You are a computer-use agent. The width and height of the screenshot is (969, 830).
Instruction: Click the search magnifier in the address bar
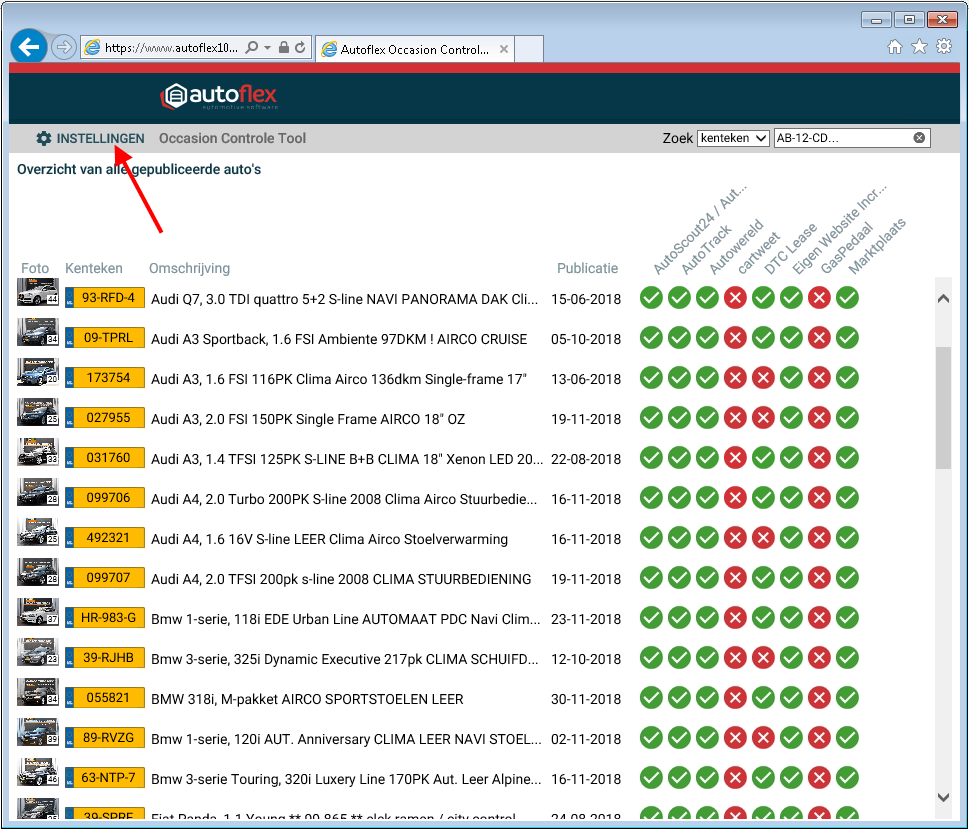pyautogui.click(x=252, y=48)
